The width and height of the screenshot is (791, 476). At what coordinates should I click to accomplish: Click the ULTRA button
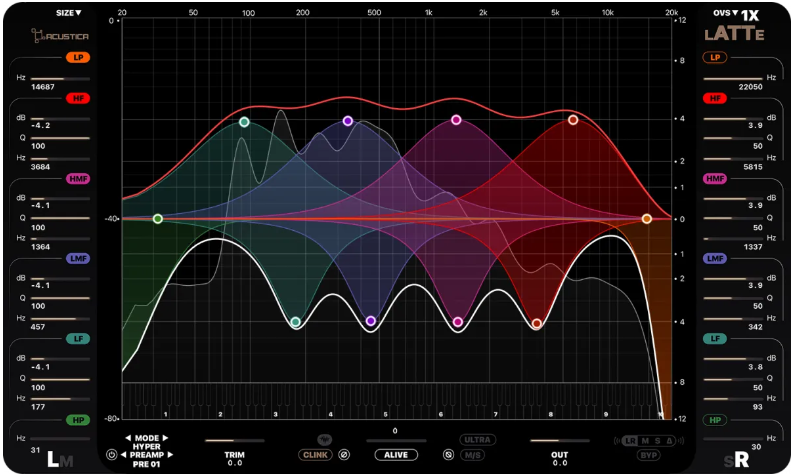(477, 440)
